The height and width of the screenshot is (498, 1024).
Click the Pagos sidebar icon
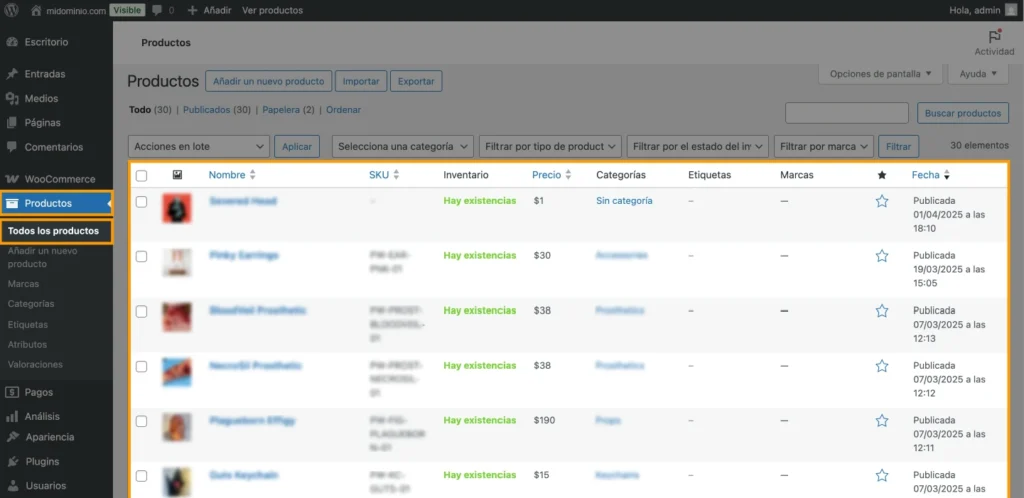pyautogui.click(x=12, y=392)
